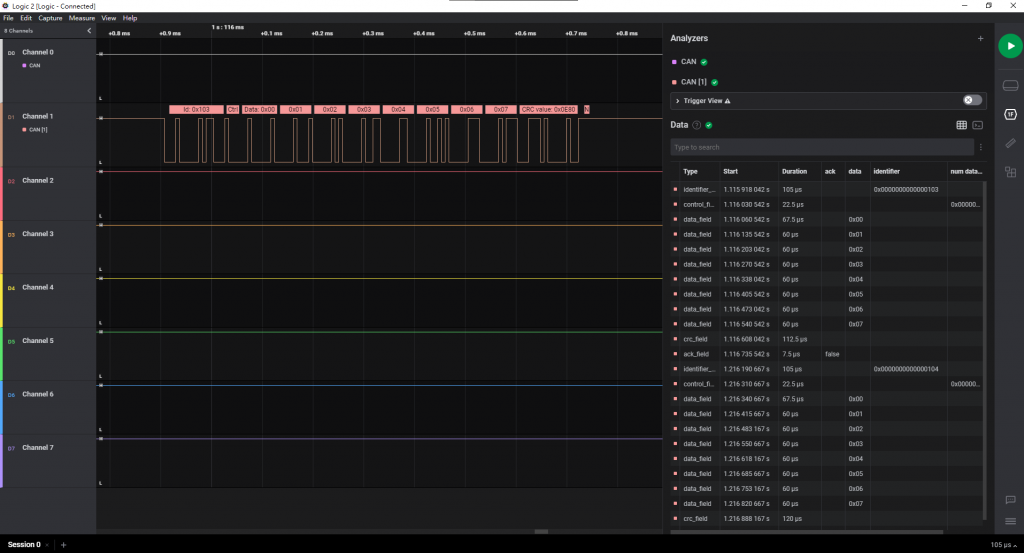Select the CAN [1] analyzer entry
Viewport: 1024px width, 553px height.
click(694, 82)
